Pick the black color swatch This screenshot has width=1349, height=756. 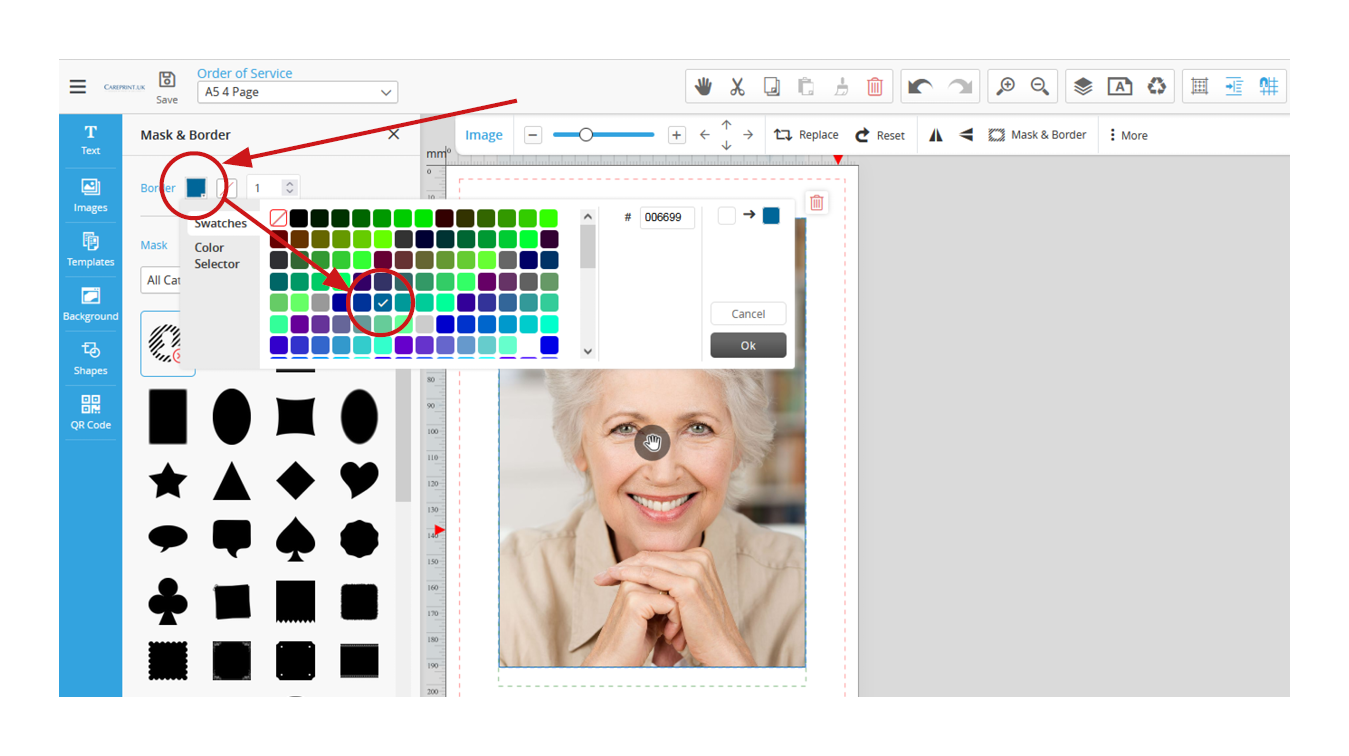pos(298,218)
